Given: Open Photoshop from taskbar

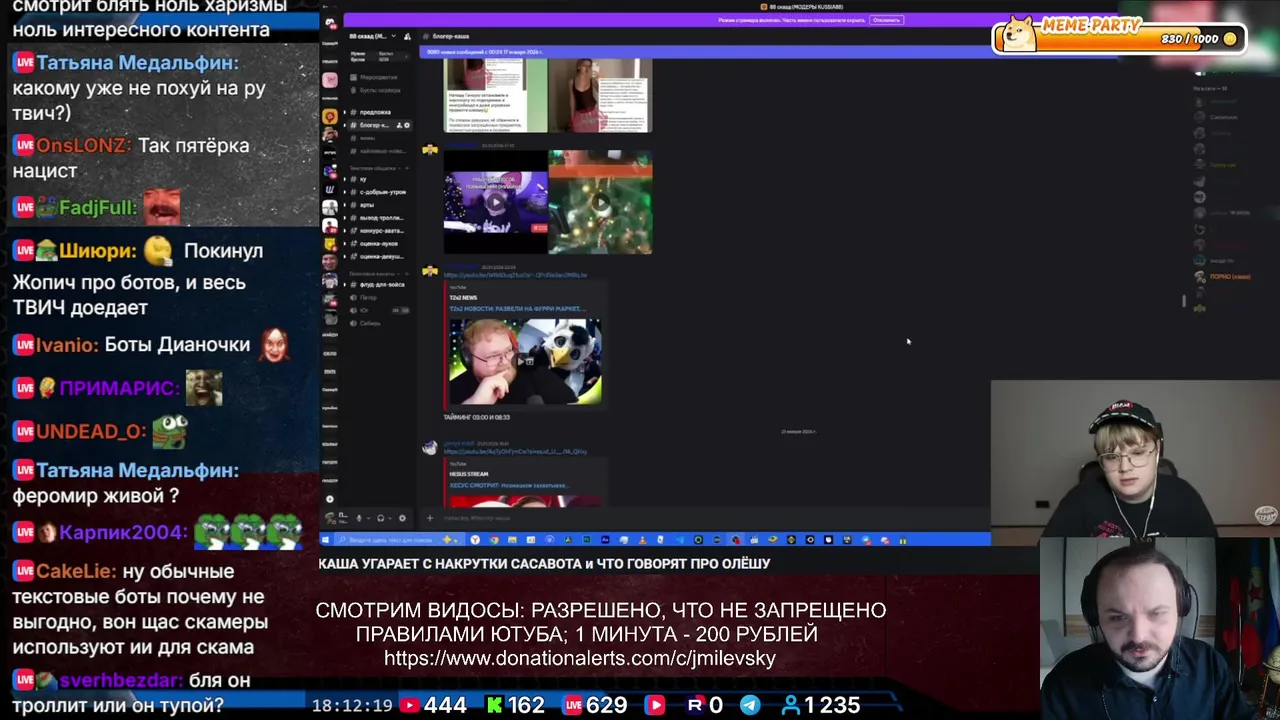Looking at the screenshot, I should point(587,539).
